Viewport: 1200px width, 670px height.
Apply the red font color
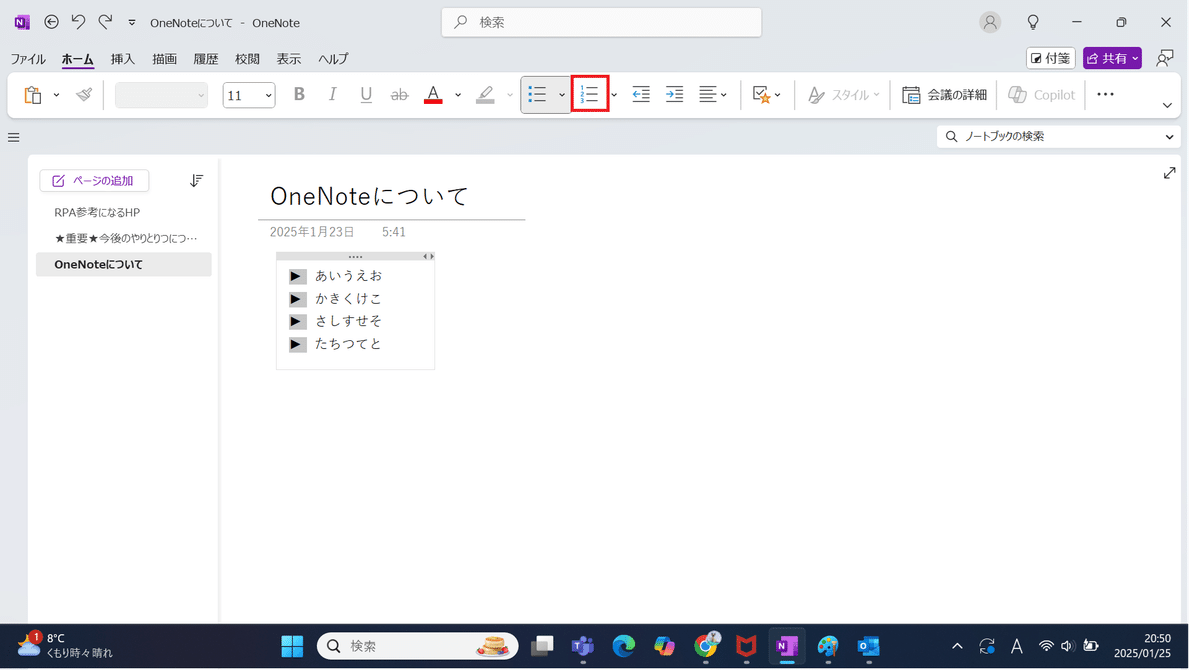433,94
